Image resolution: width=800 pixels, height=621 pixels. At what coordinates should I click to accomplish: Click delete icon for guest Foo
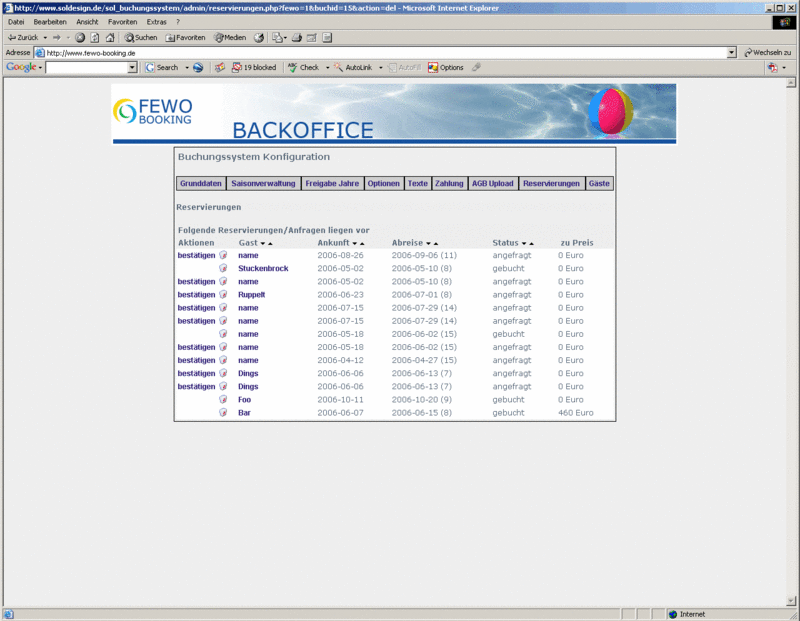coord(223,399)
